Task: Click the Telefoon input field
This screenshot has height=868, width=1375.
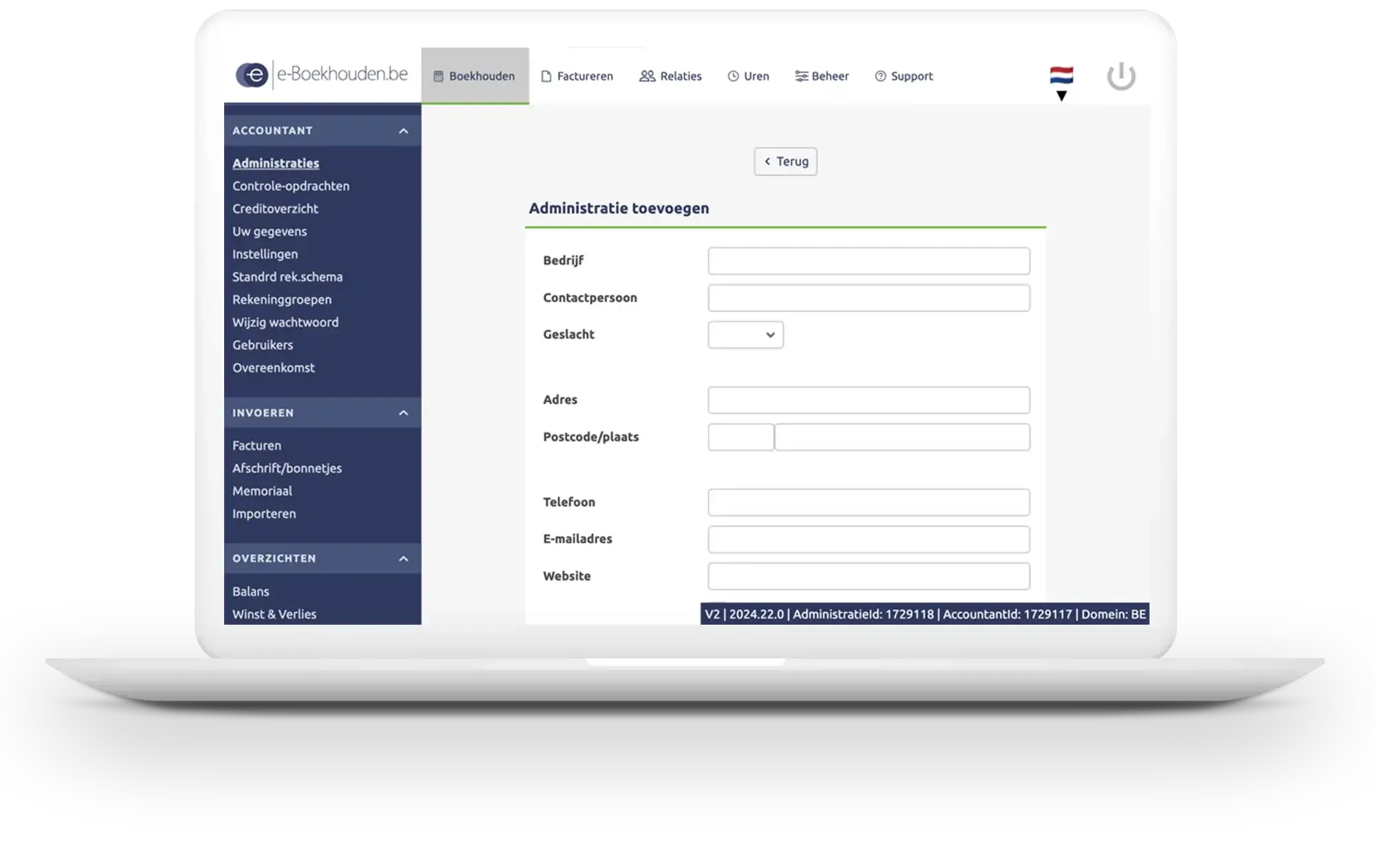Action: pyautogui.click(x=869, y=502)
